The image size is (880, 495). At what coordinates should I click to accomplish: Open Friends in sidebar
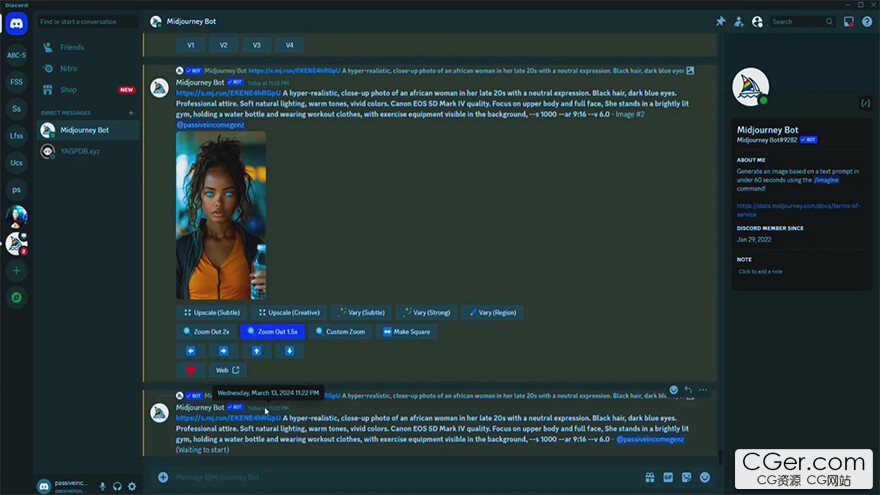(x=88, y=47)
